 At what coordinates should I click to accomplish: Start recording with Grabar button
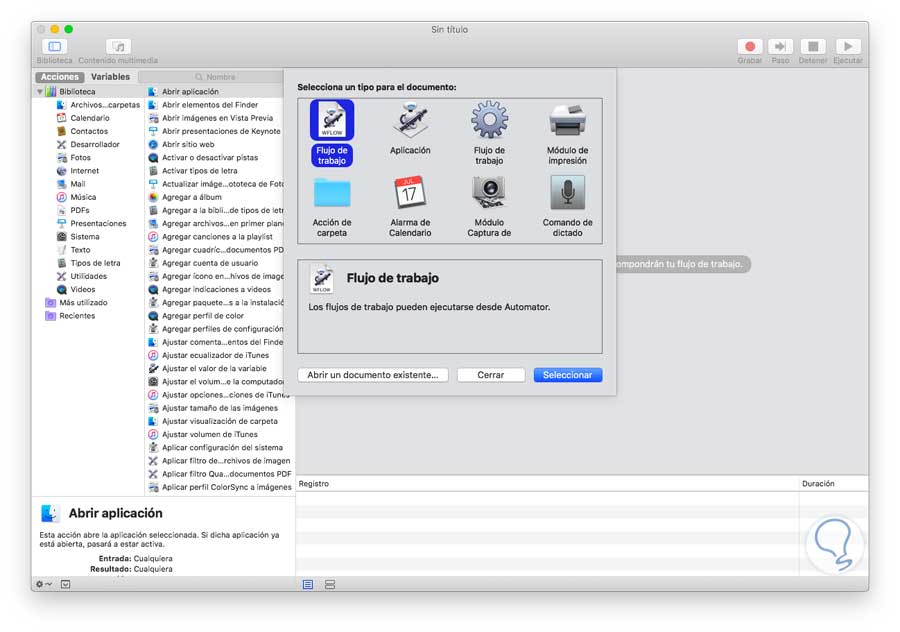coord(750,46)
